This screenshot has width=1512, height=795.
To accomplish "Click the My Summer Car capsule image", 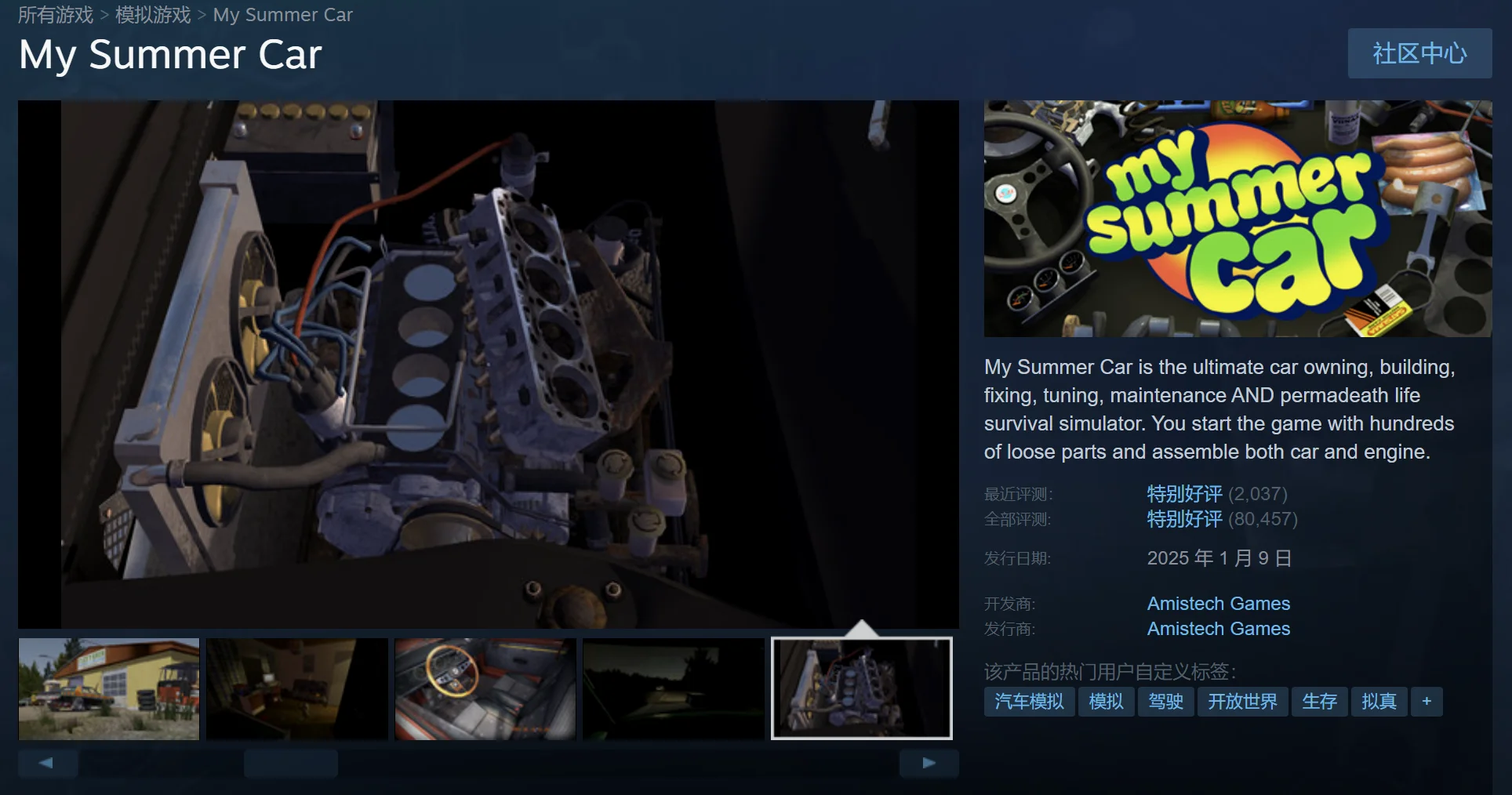I will (x=1238, y=219).
